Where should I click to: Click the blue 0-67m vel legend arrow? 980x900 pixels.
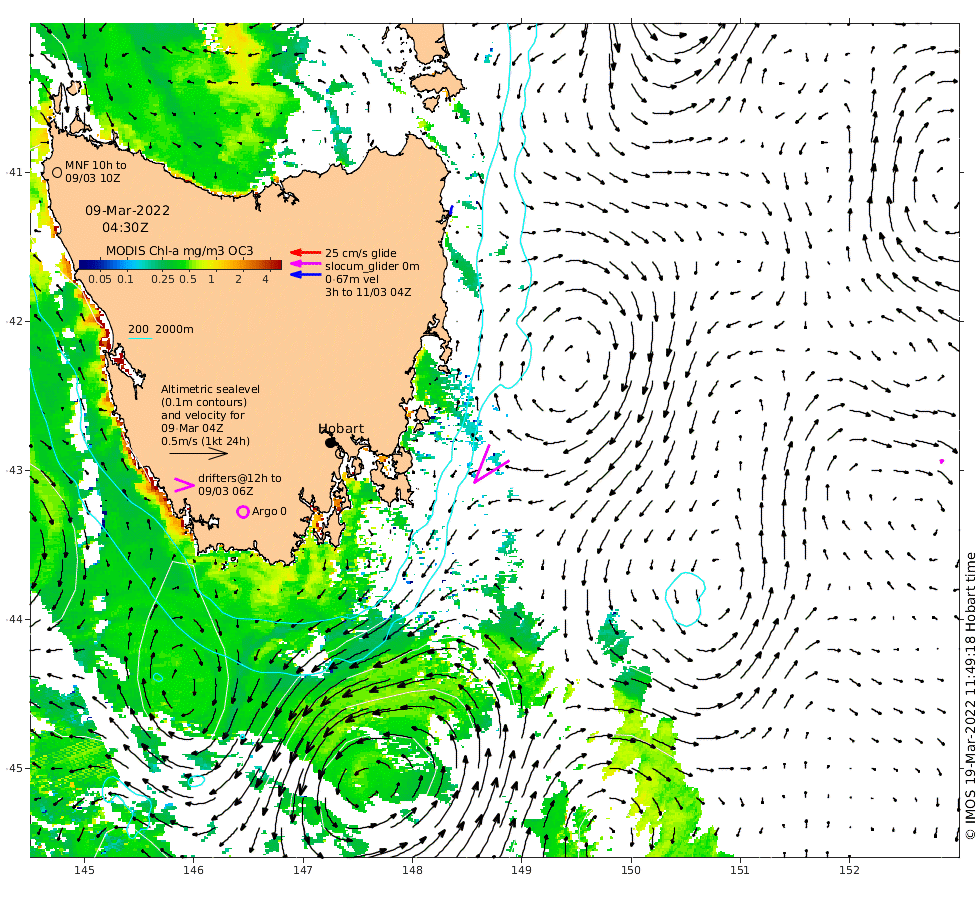pos(305,275)
